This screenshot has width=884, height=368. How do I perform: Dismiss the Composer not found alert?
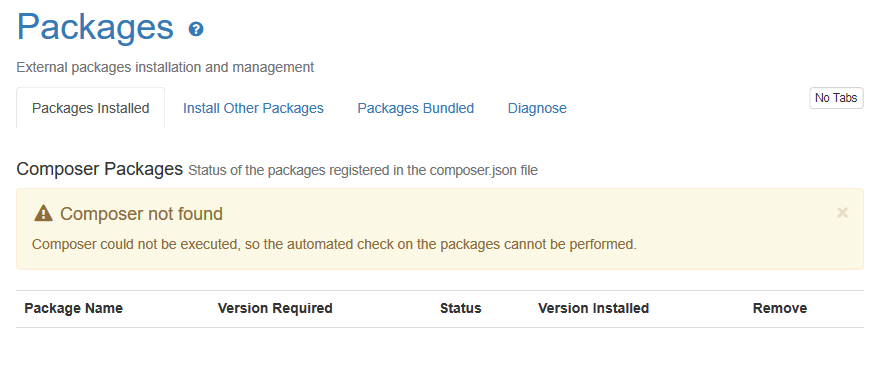(842, 212)
